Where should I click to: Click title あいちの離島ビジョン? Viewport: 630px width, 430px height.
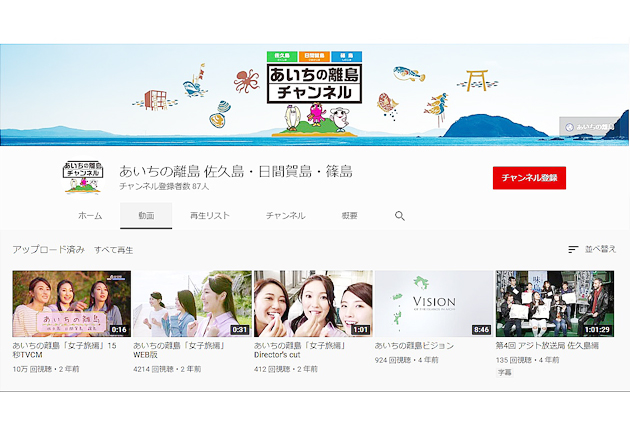414,346
